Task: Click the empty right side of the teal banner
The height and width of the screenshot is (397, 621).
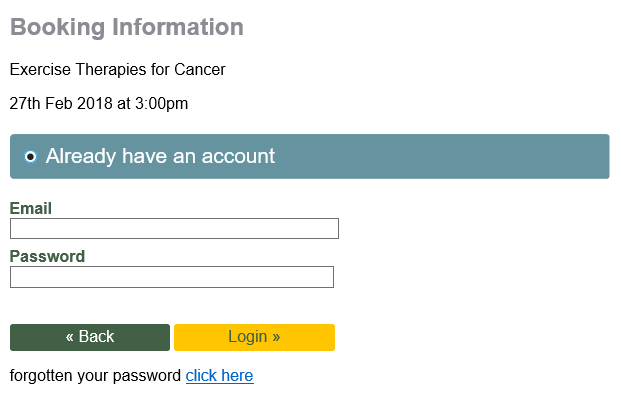Action: tap(442, 157)
